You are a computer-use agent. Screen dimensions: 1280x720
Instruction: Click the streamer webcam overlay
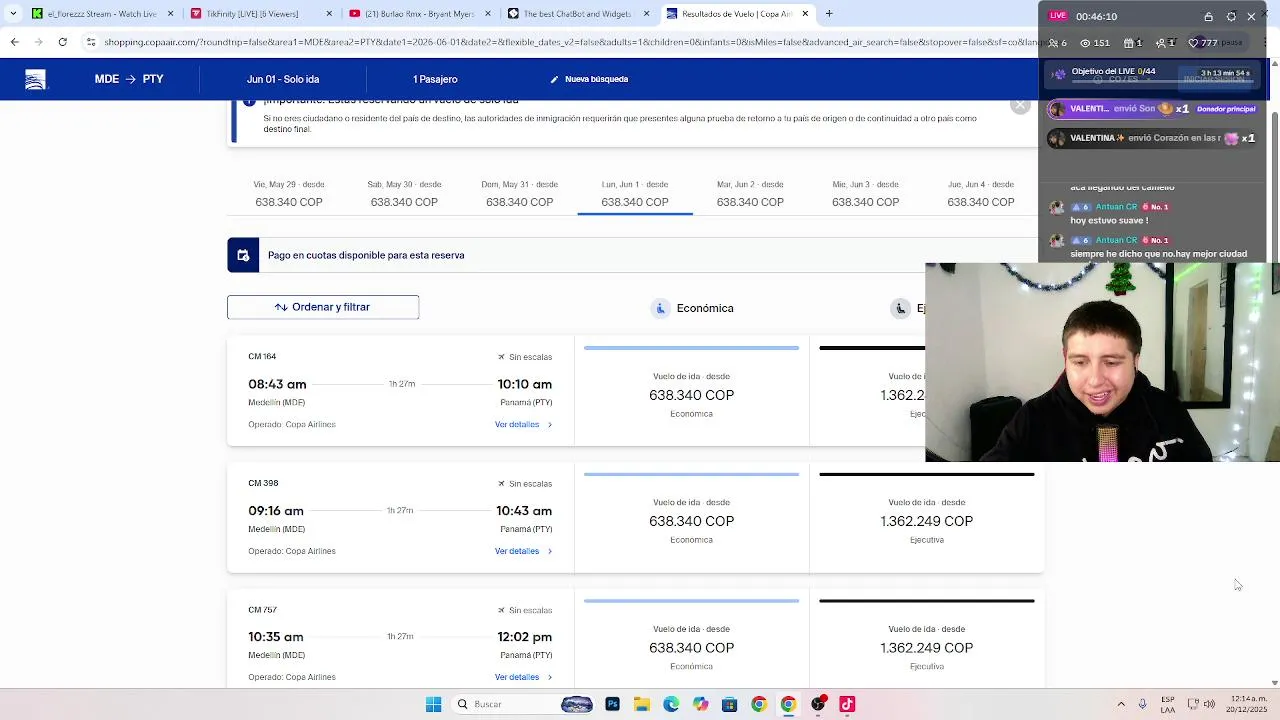(1102, 362)
